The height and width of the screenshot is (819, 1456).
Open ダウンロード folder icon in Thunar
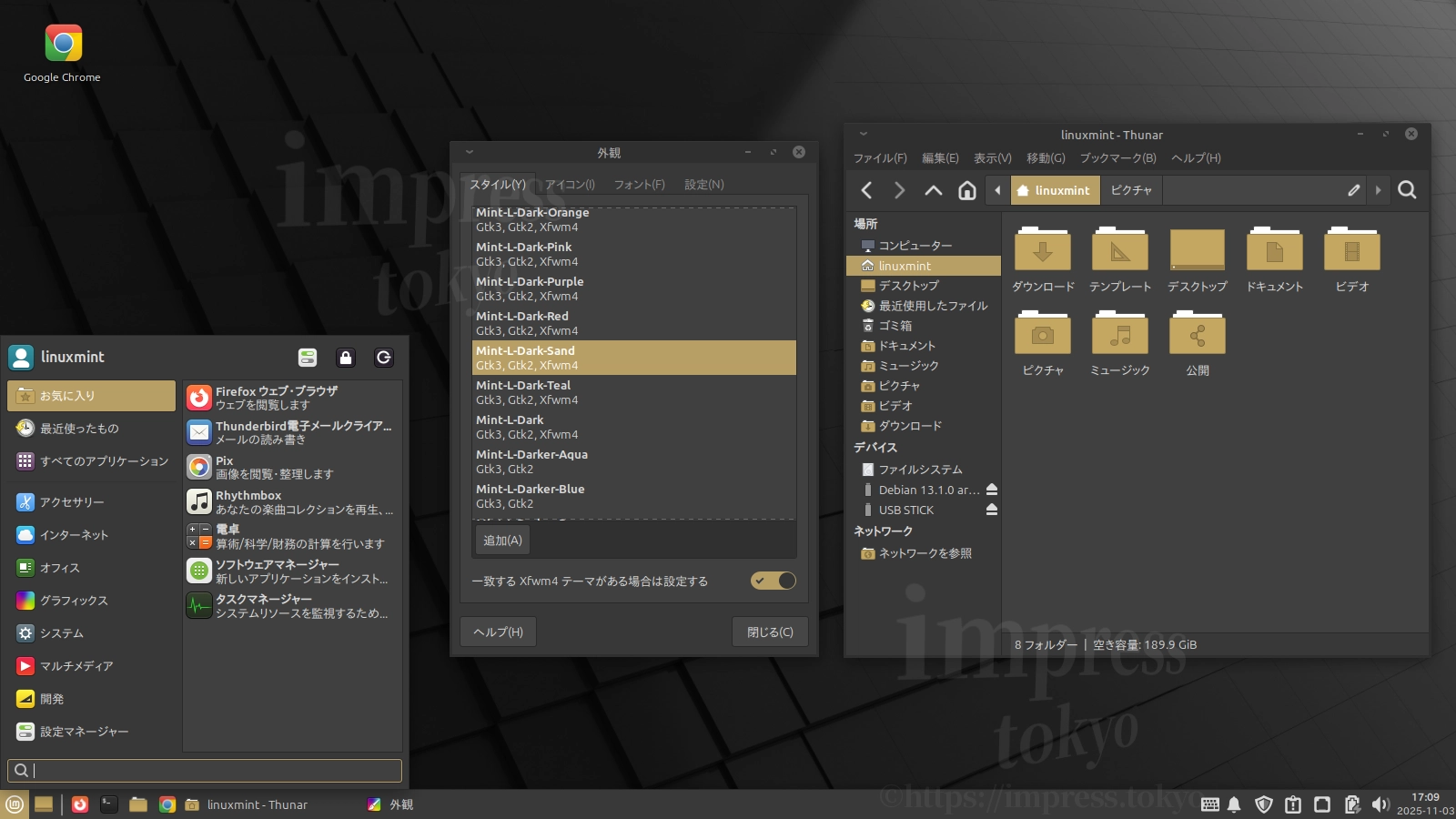point(1043,259)
